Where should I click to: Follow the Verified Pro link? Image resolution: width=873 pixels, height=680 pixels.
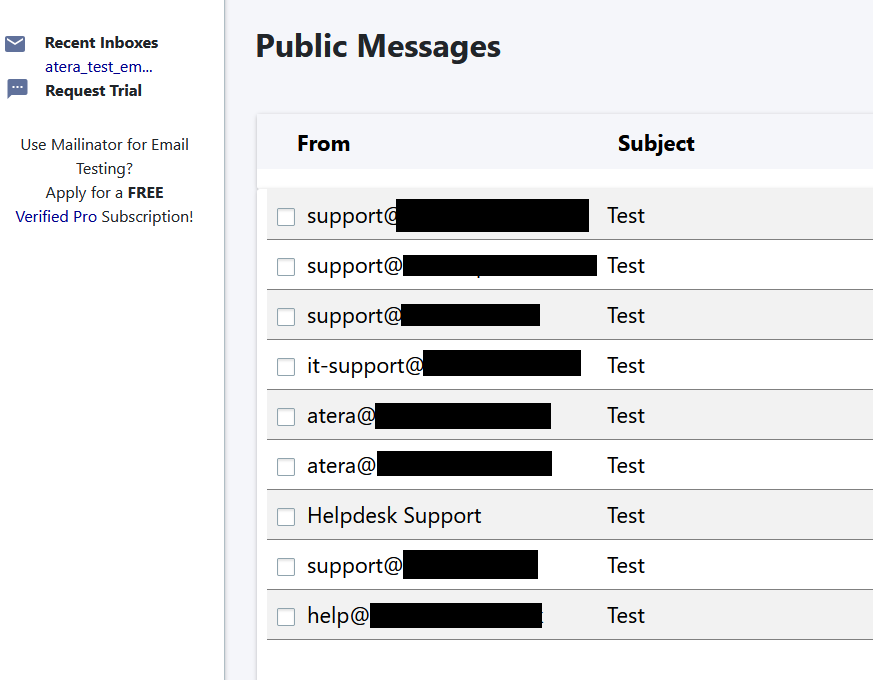pyautogui.click(x=56, y=217)
